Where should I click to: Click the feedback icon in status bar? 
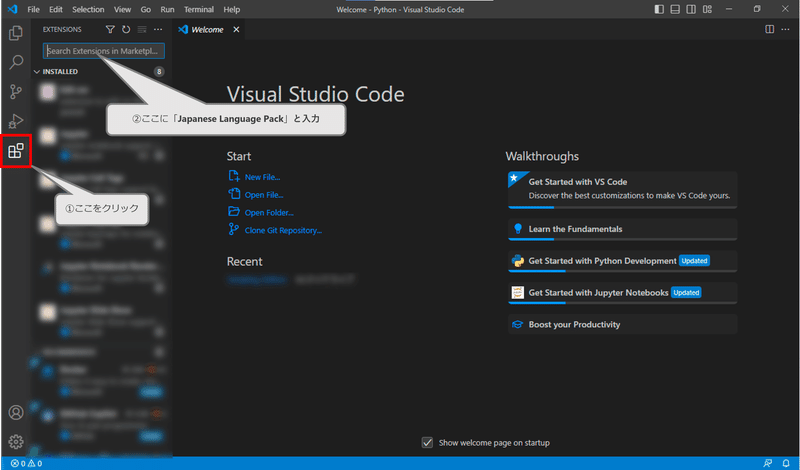click(x=767, y=463)
